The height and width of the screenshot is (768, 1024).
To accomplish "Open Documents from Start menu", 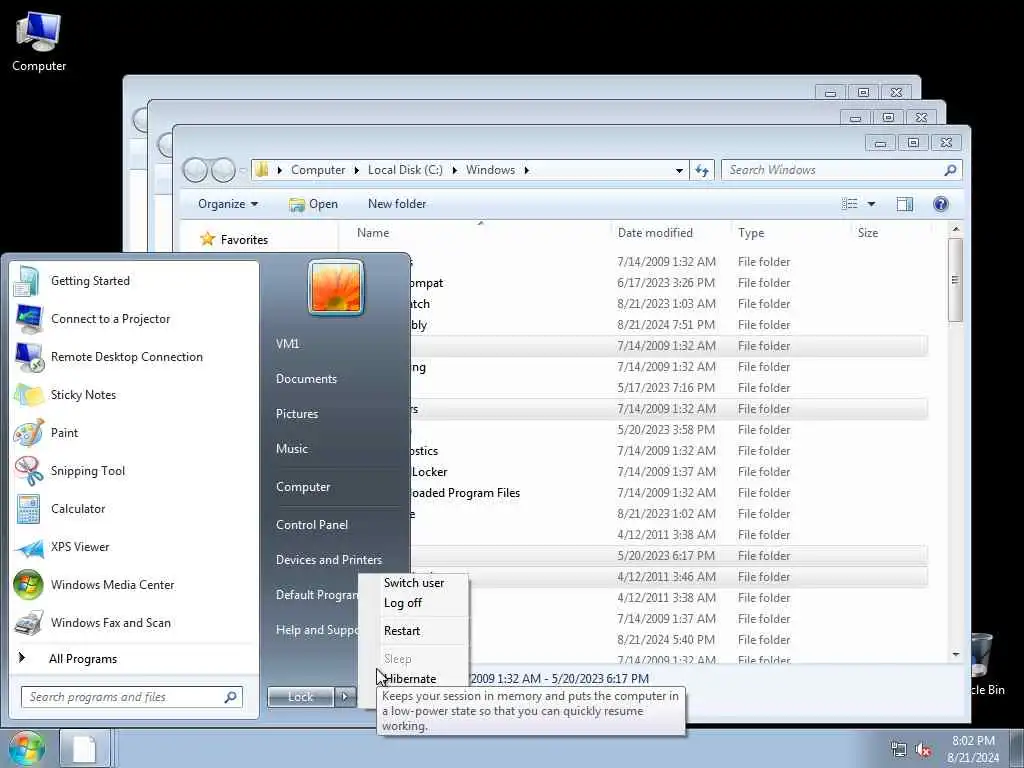I will 306,379.
